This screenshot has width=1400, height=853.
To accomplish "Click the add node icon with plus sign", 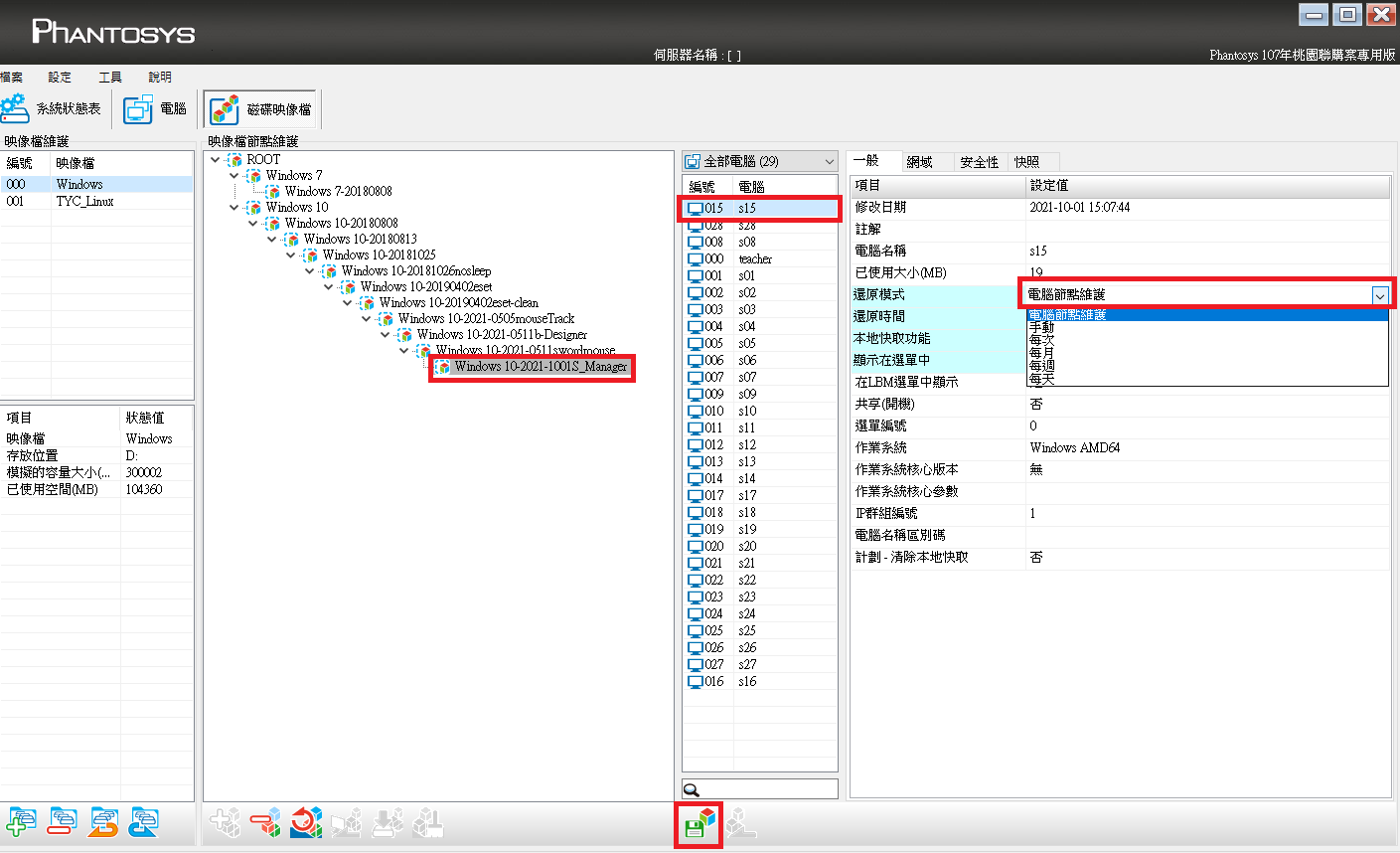I will pos(227,822).
